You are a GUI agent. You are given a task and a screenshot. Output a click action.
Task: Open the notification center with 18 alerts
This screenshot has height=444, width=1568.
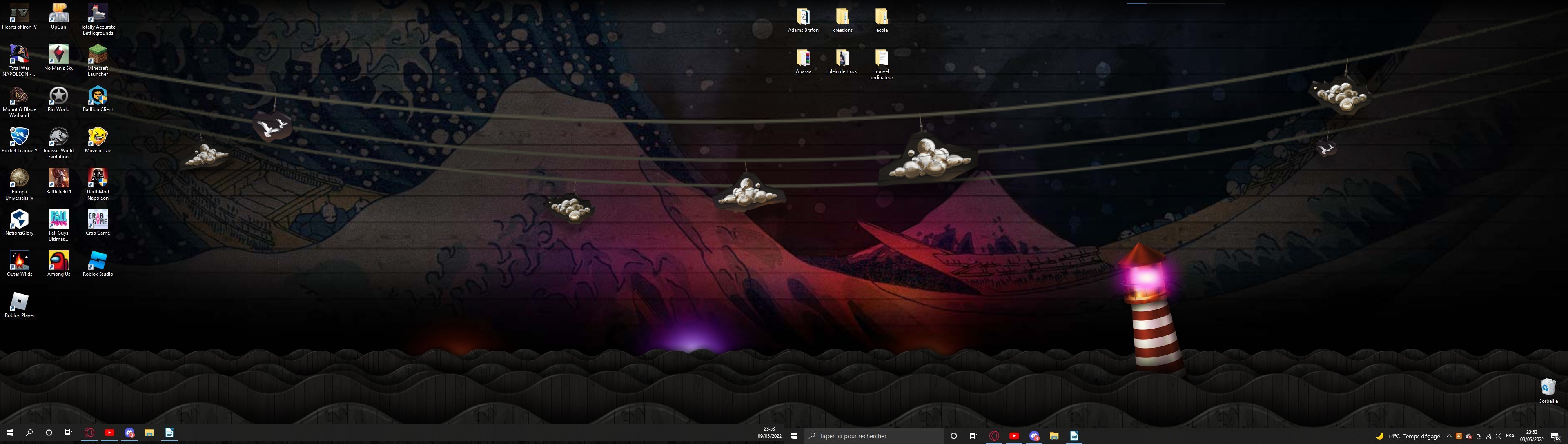tap(1555, 436)
